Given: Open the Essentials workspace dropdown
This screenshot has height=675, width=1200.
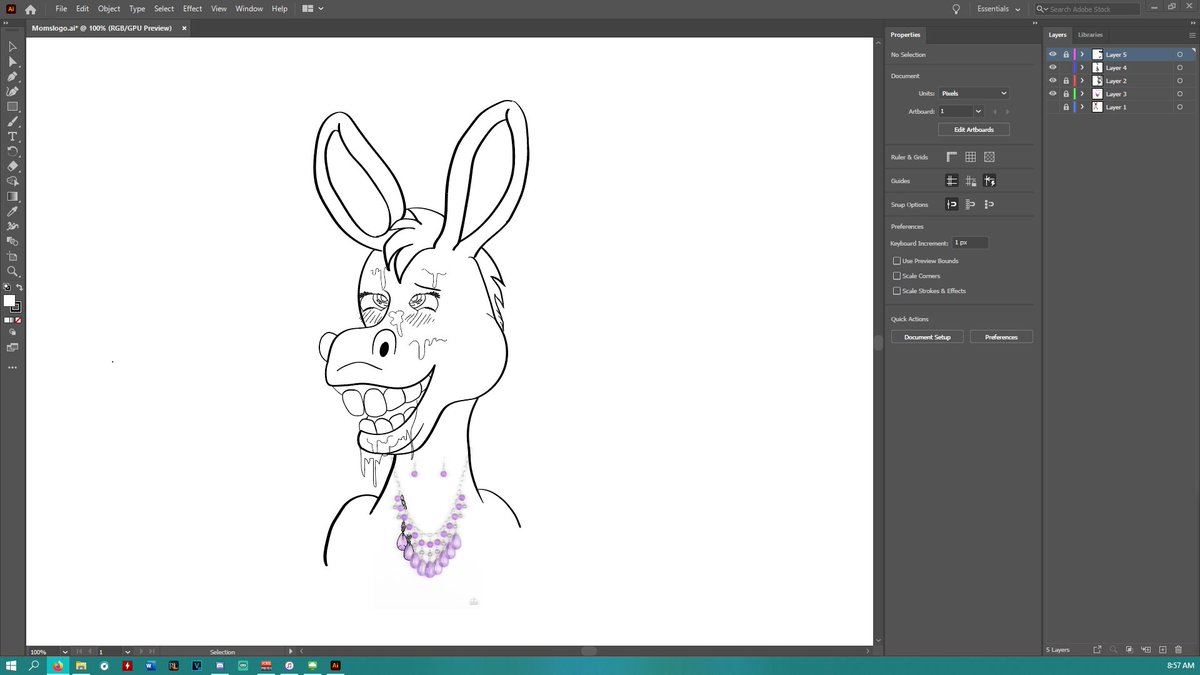Looking at the screenshot, I should (x=999, y=9).
